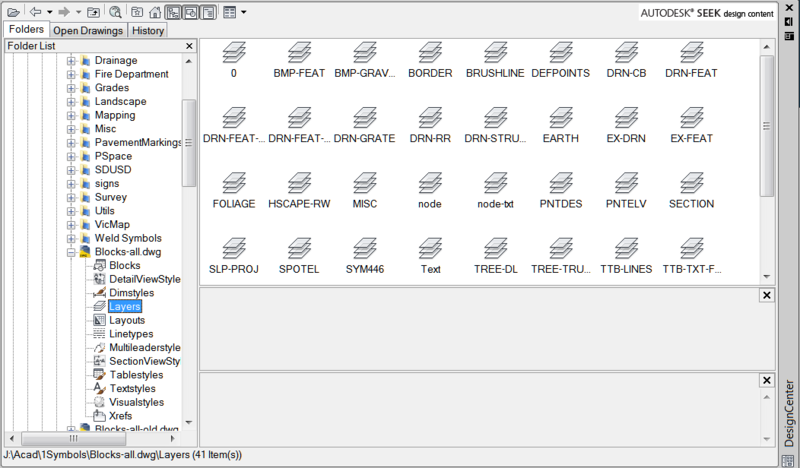This screenshot has width=800, height=468.
Task: Open the Views dropdown arrow
Action: (x=243, y=12)
